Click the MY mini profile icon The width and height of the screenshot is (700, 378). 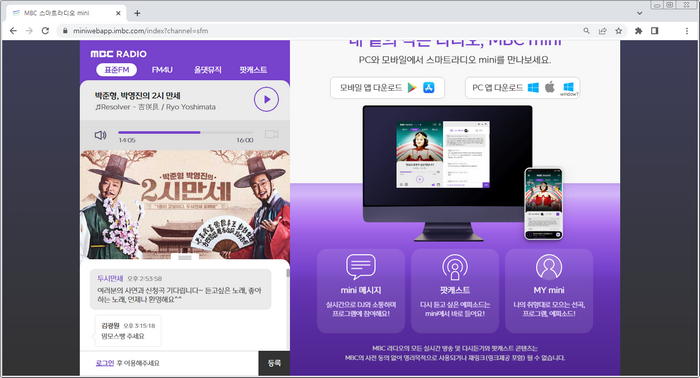[549, 267]
